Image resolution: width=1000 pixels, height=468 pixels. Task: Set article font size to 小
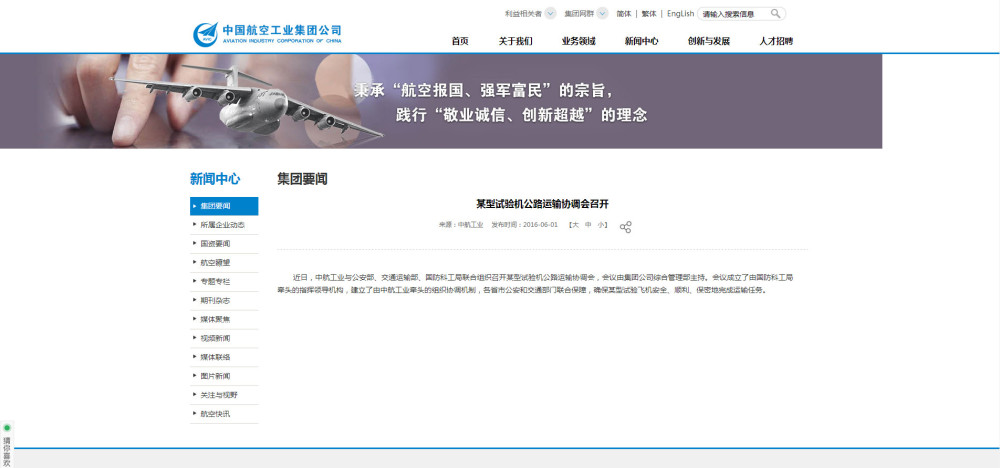coord(601,225)
